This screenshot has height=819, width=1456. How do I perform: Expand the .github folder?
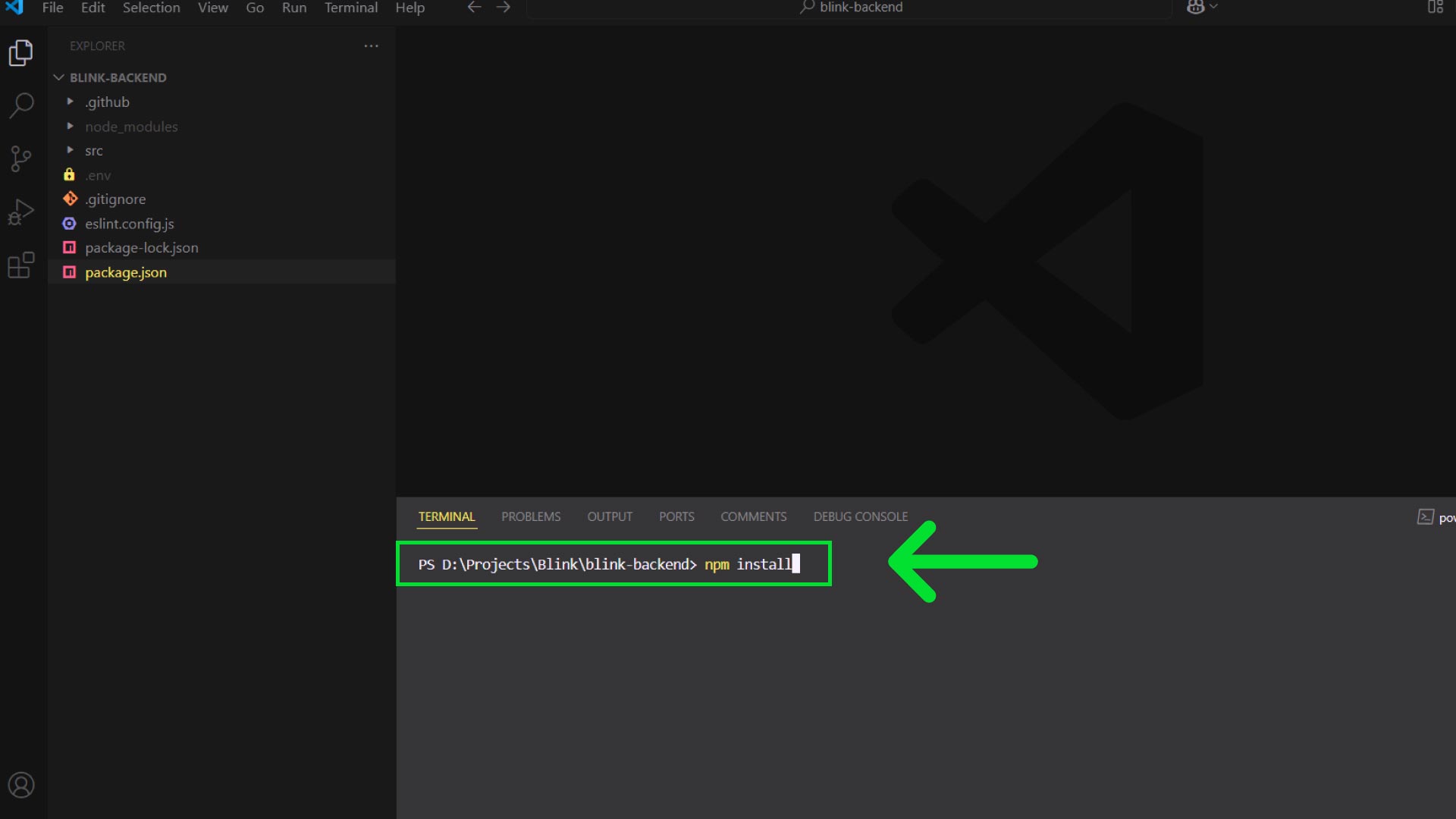pyautogui.click(x=107, y=102)
